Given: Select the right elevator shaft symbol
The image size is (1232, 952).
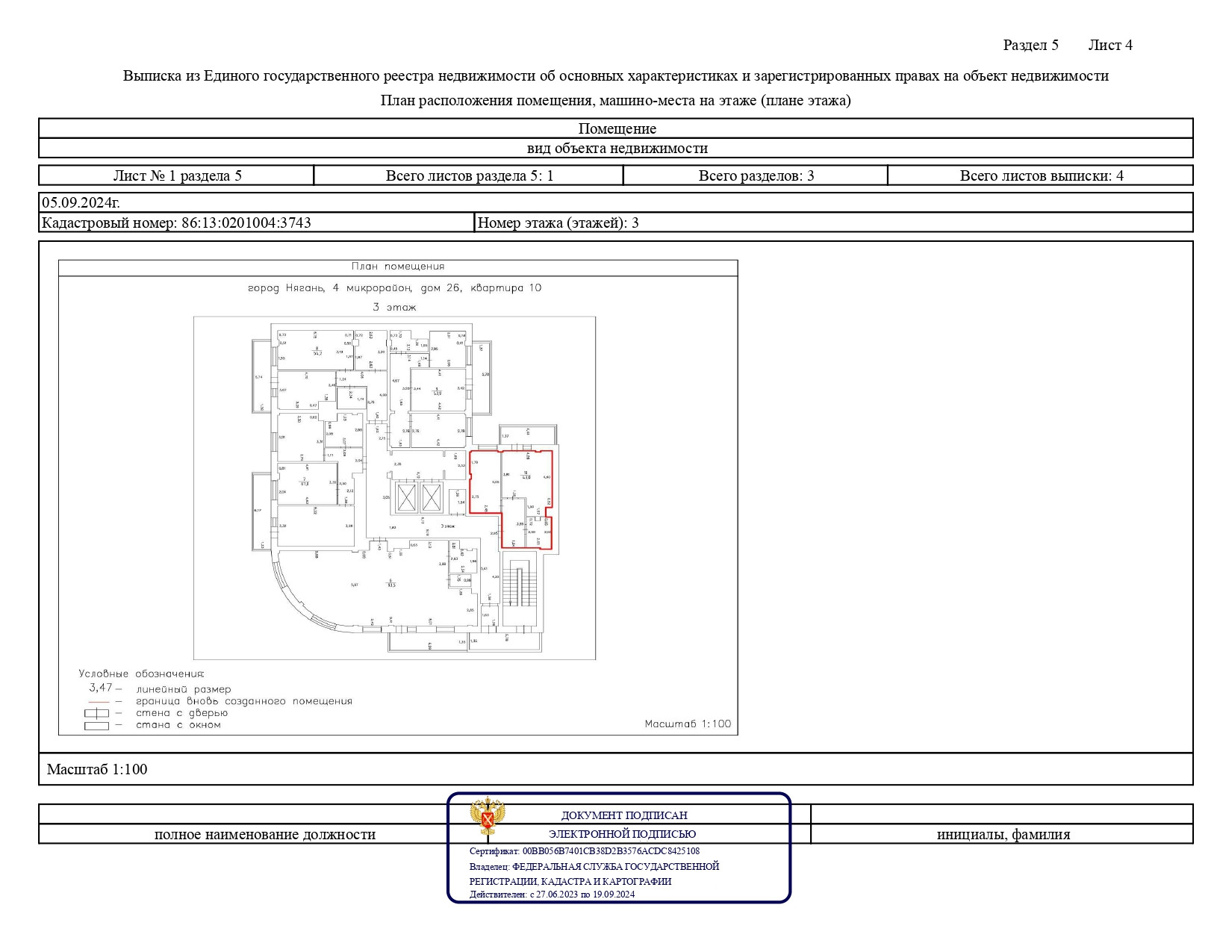Looking at the screenshot, I should point(432,498).
